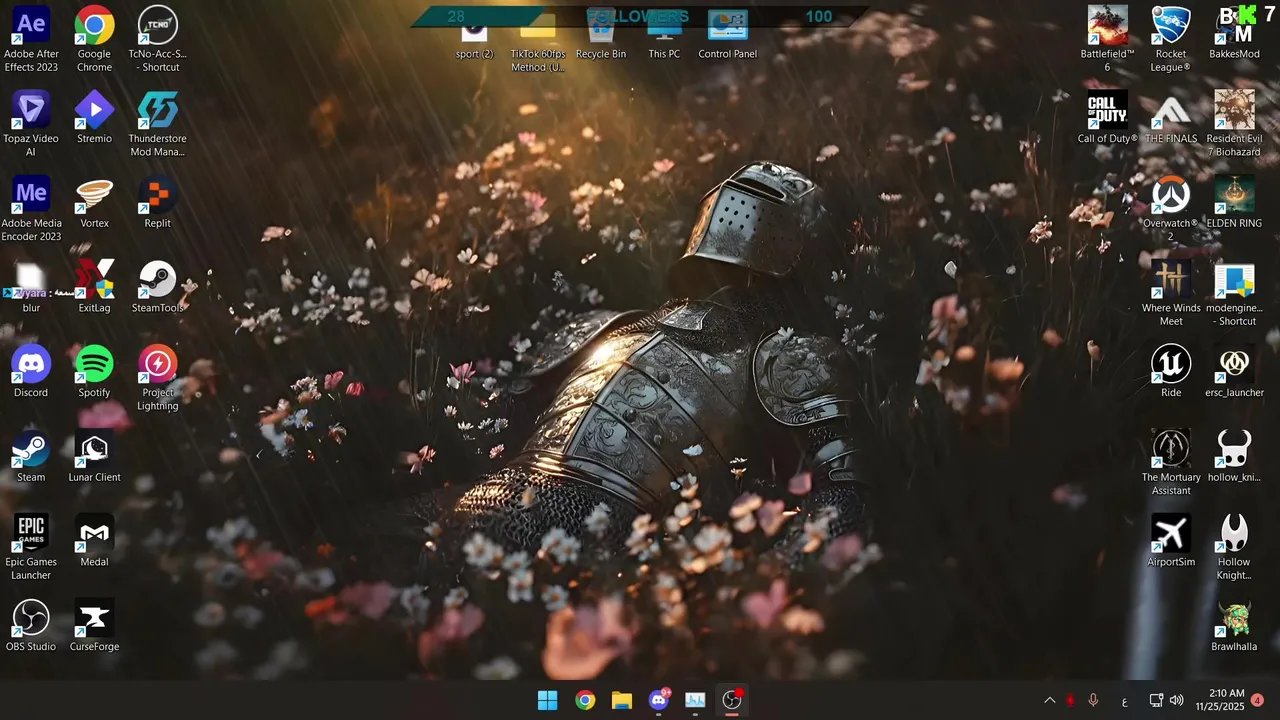Select the Adobe Media Encoder 2023 icon
Screen dimensions: 1280x720
pos(31,209)
